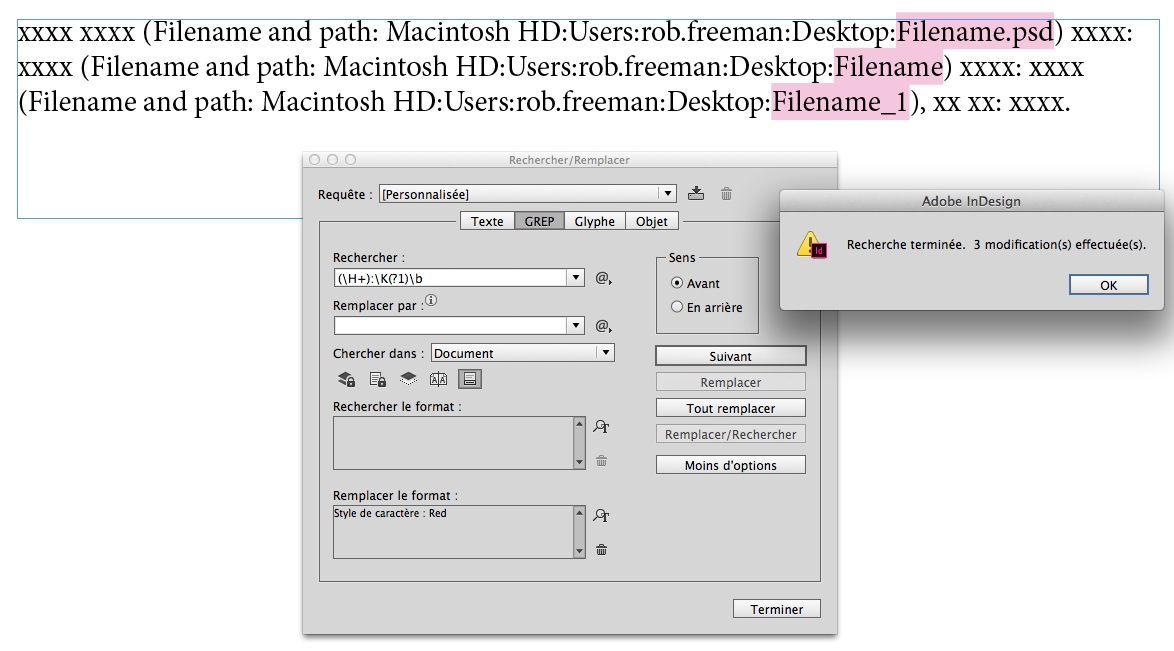The height and width of the screenshot is (651, 1174).
Task: Click the 'Style de caractère : Red' text
Action: pos(390,513)
